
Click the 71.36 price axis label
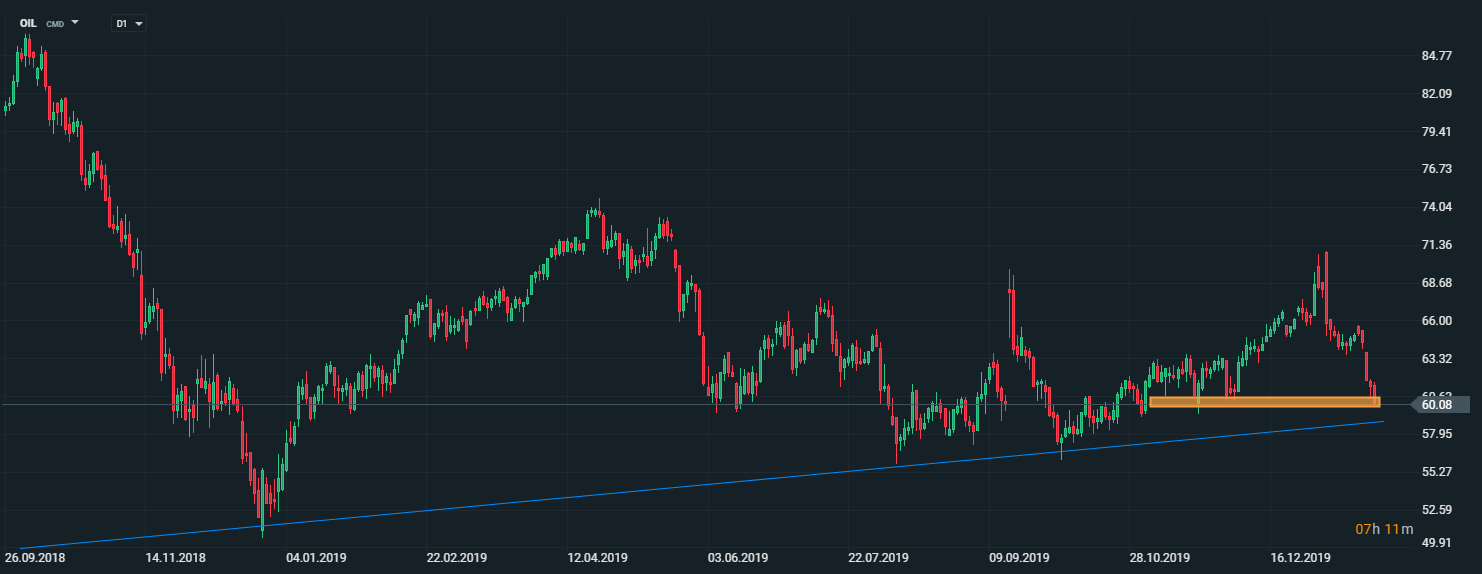1436,245
